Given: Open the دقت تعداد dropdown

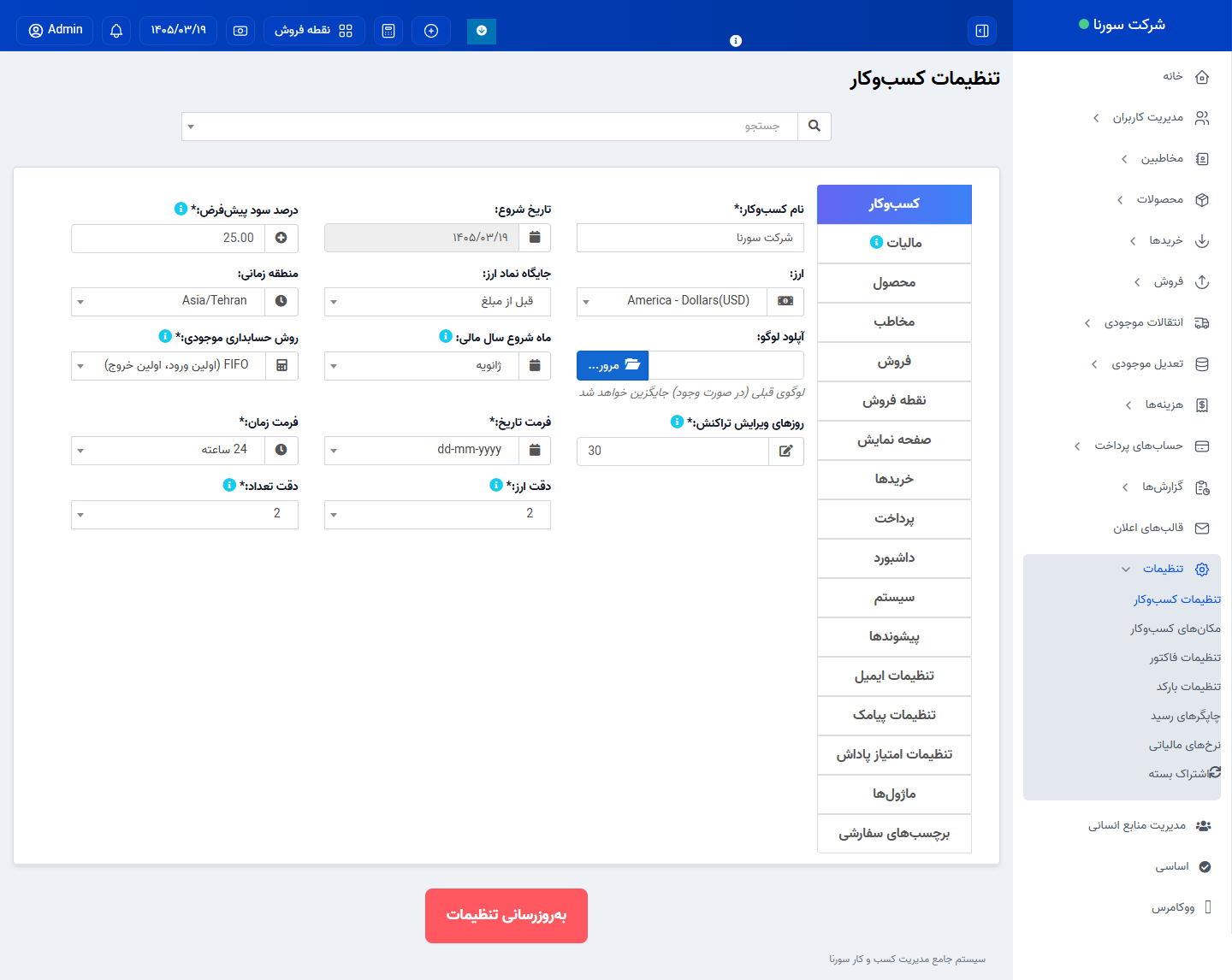Looking at the screenshot, I should coord(185,514).
